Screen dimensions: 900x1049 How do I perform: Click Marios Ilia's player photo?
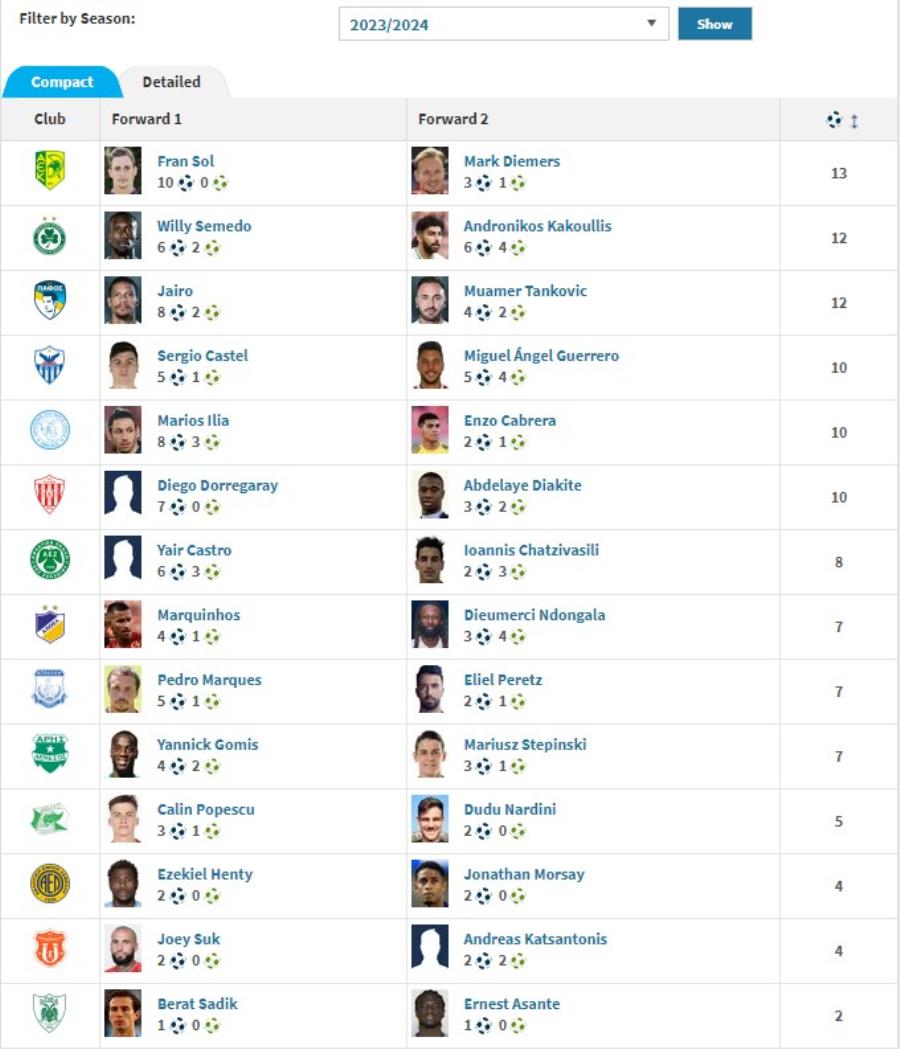[x=123, y=430]
